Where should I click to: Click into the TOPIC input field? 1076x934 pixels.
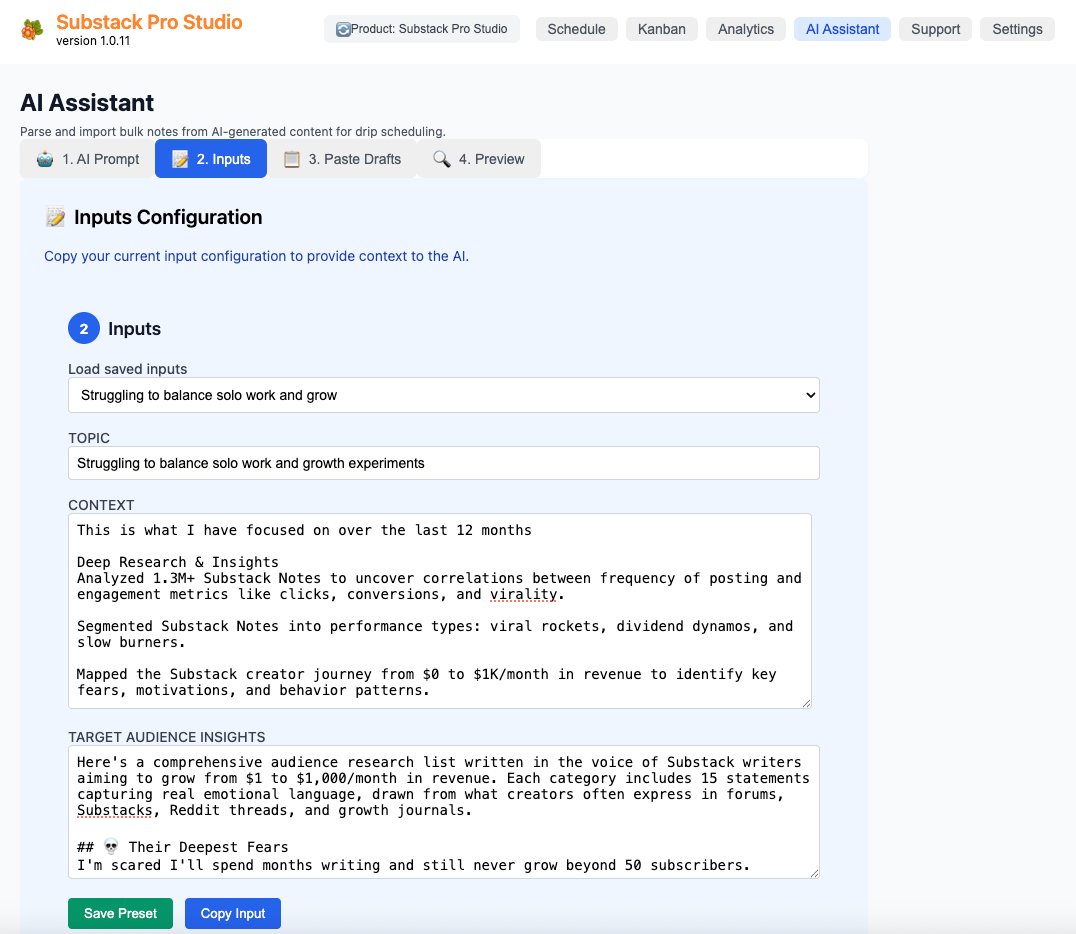[x=444, y=463]
